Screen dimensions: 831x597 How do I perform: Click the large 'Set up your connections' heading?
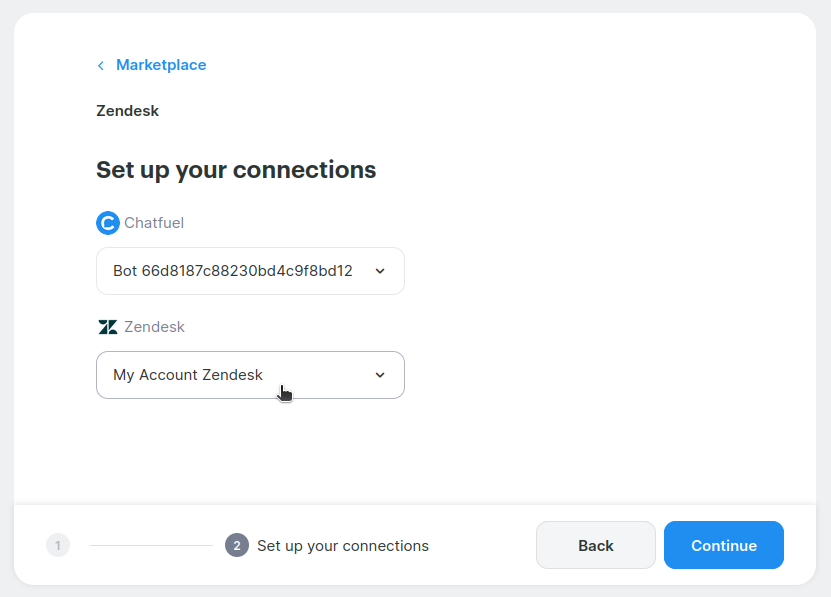click(x=236, y=170)
